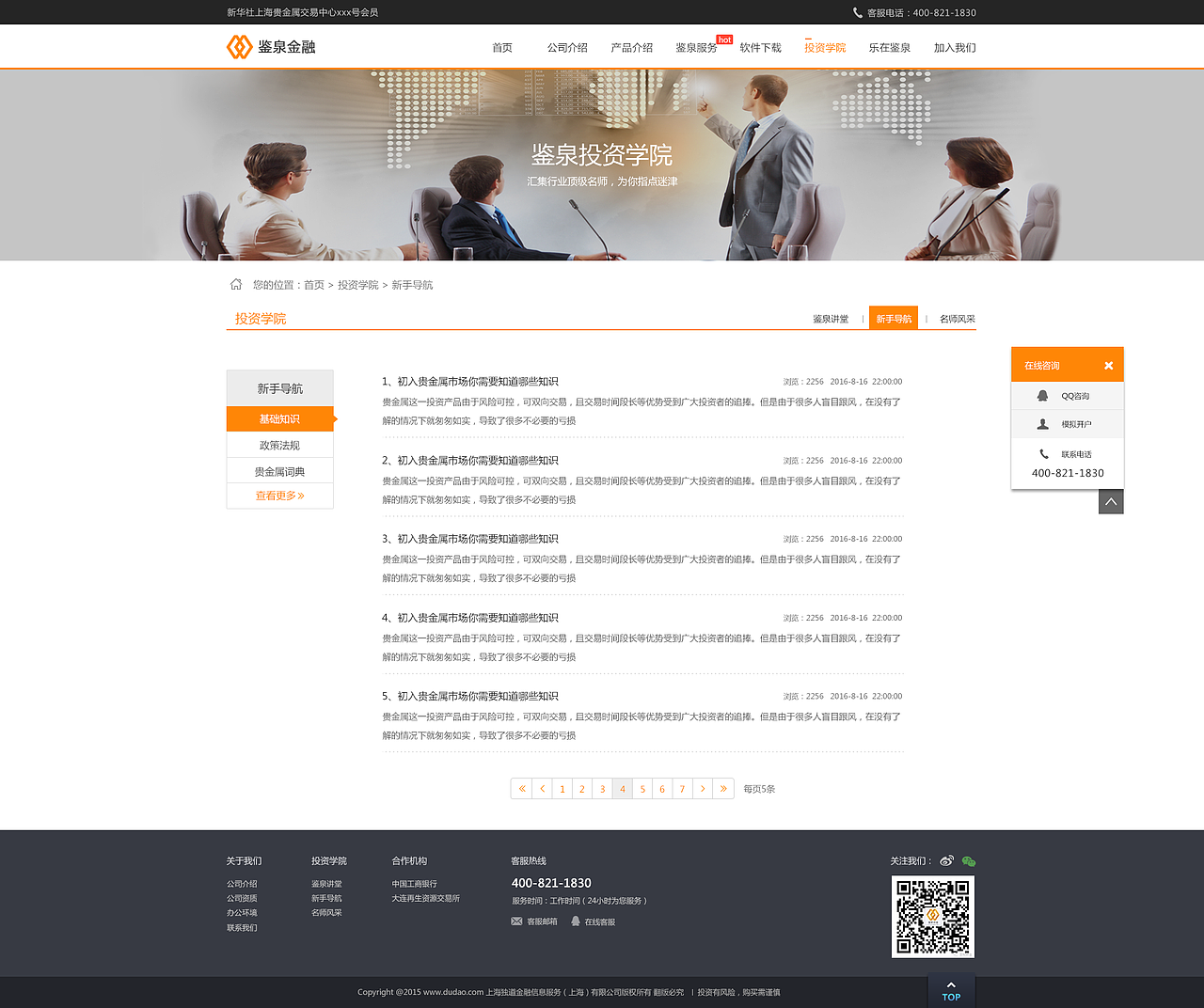The image size is (1204, 1008).
Task: Start 在线客服 via the bell icon
Action: pos(575,921)
